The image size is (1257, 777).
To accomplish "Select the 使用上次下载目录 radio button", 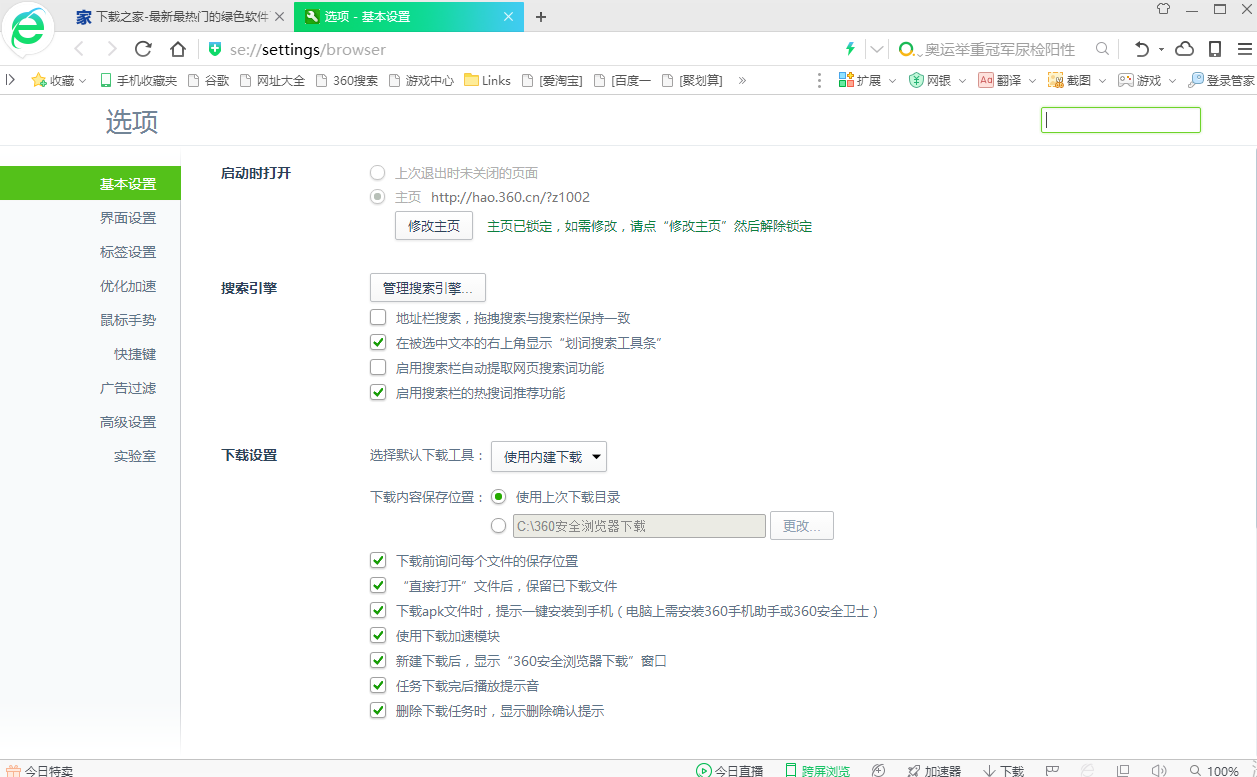I will point(498,496).
